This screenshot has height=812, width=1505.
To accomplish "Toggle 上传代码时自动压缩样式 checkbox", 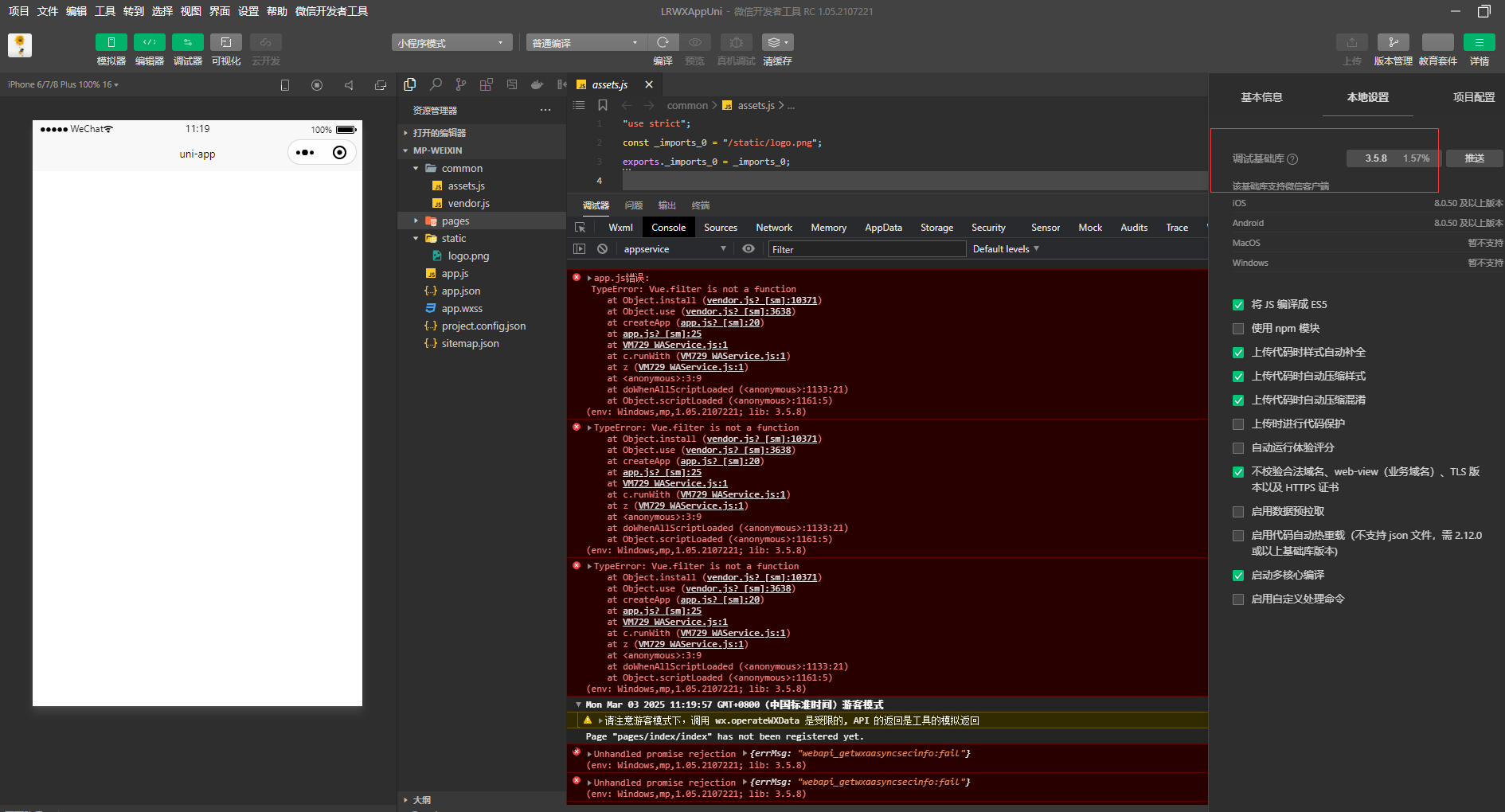I will 1238,377.
